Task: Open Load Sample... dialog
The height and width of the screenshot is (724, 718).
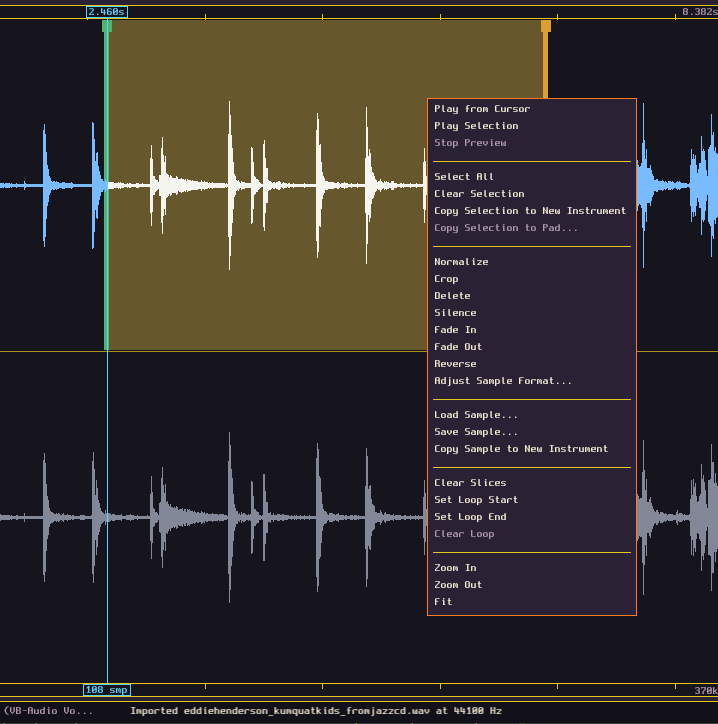Action: (x=532, y=415)
